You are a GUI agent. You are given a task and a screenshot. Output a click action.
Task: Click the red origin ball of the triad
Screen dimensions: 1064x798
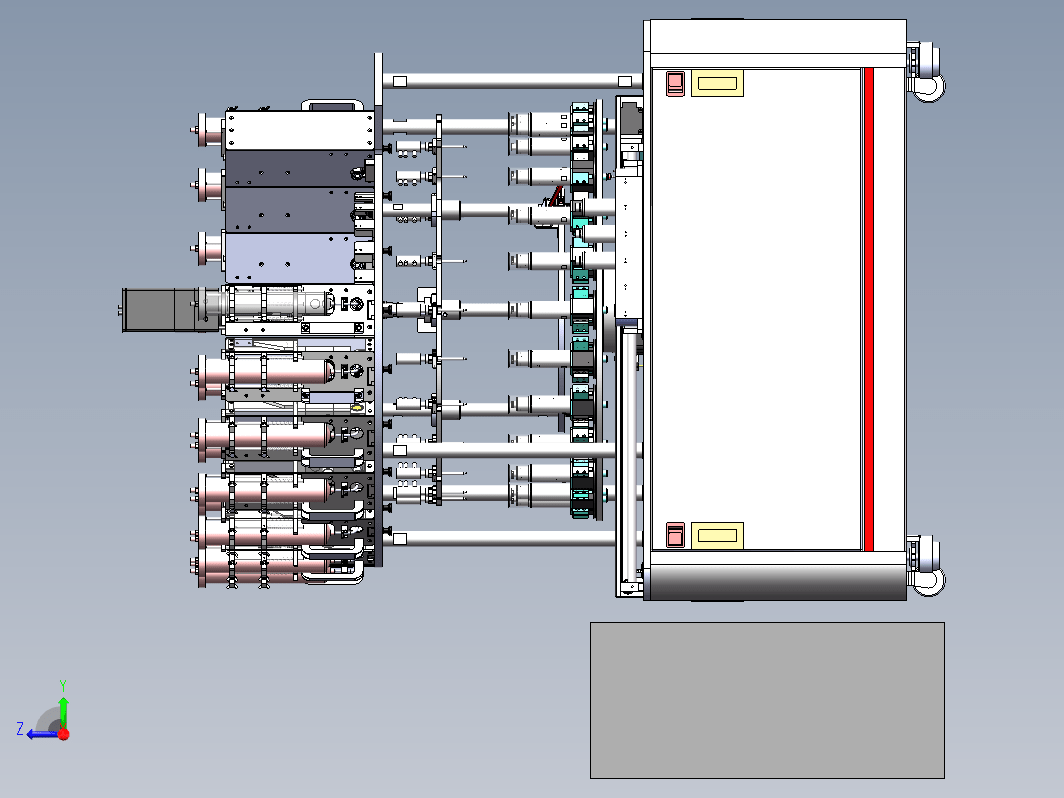point(64,734)
